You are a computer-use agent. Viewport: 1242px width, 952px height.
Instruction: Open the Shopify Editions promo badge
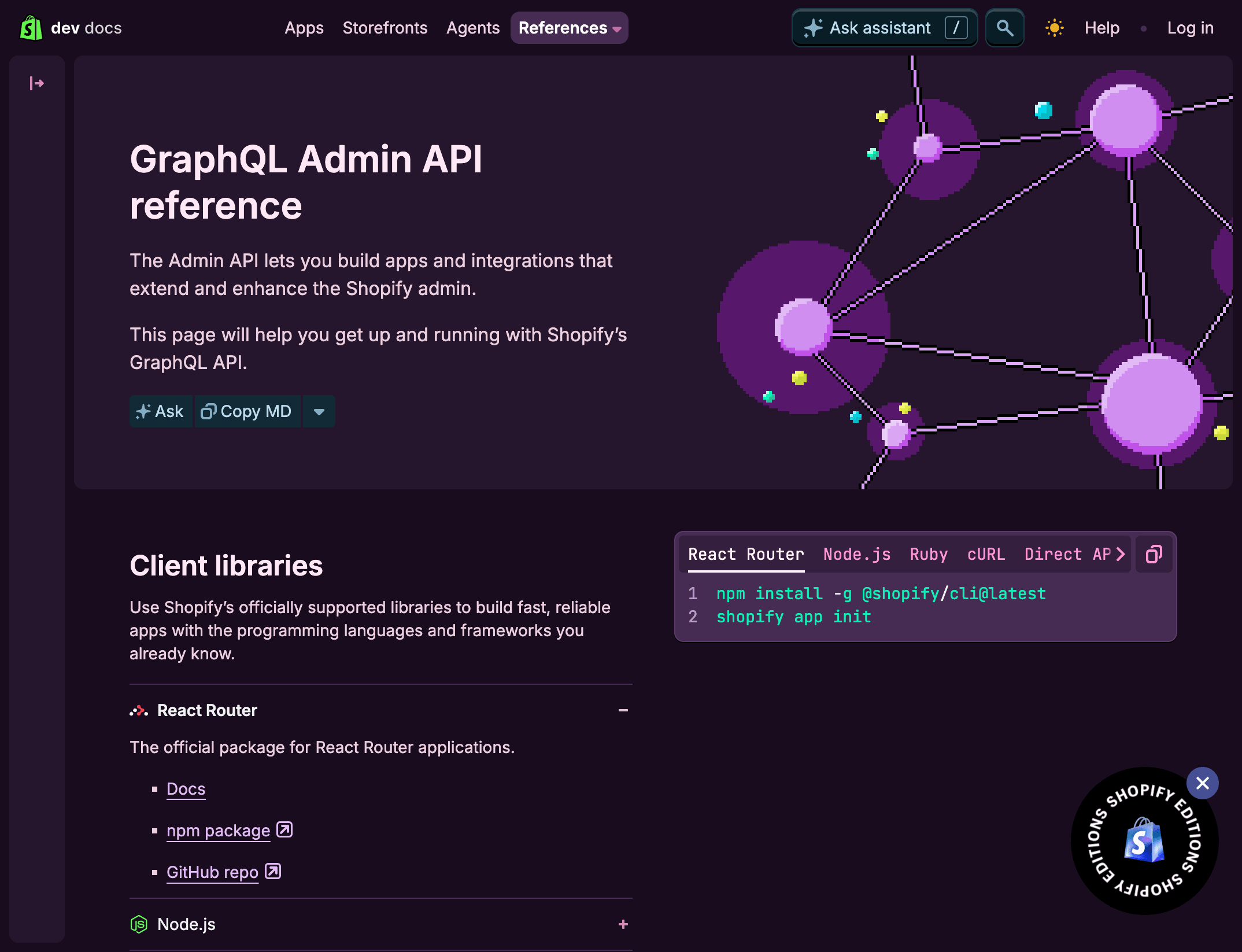click(x=1144, y=841)
